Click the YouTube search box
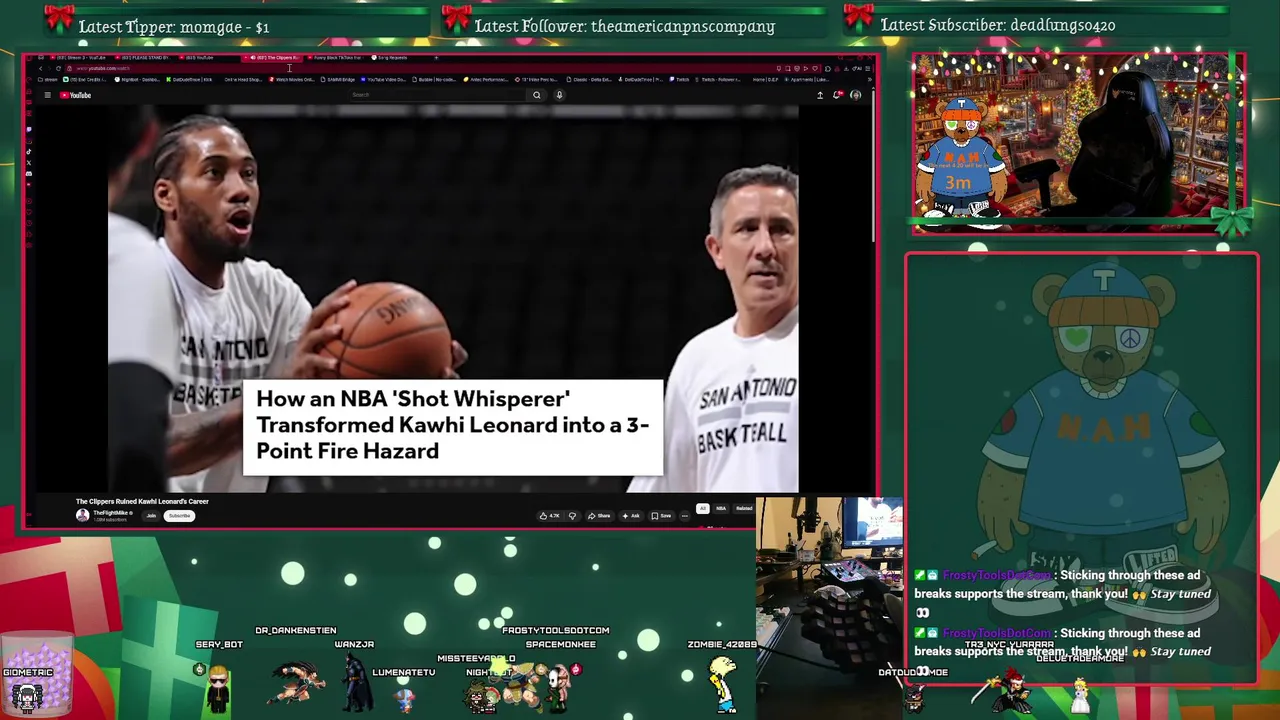The height and width of the screenshot is (720, 1280). pyautogui.click(x=438, y=95)
